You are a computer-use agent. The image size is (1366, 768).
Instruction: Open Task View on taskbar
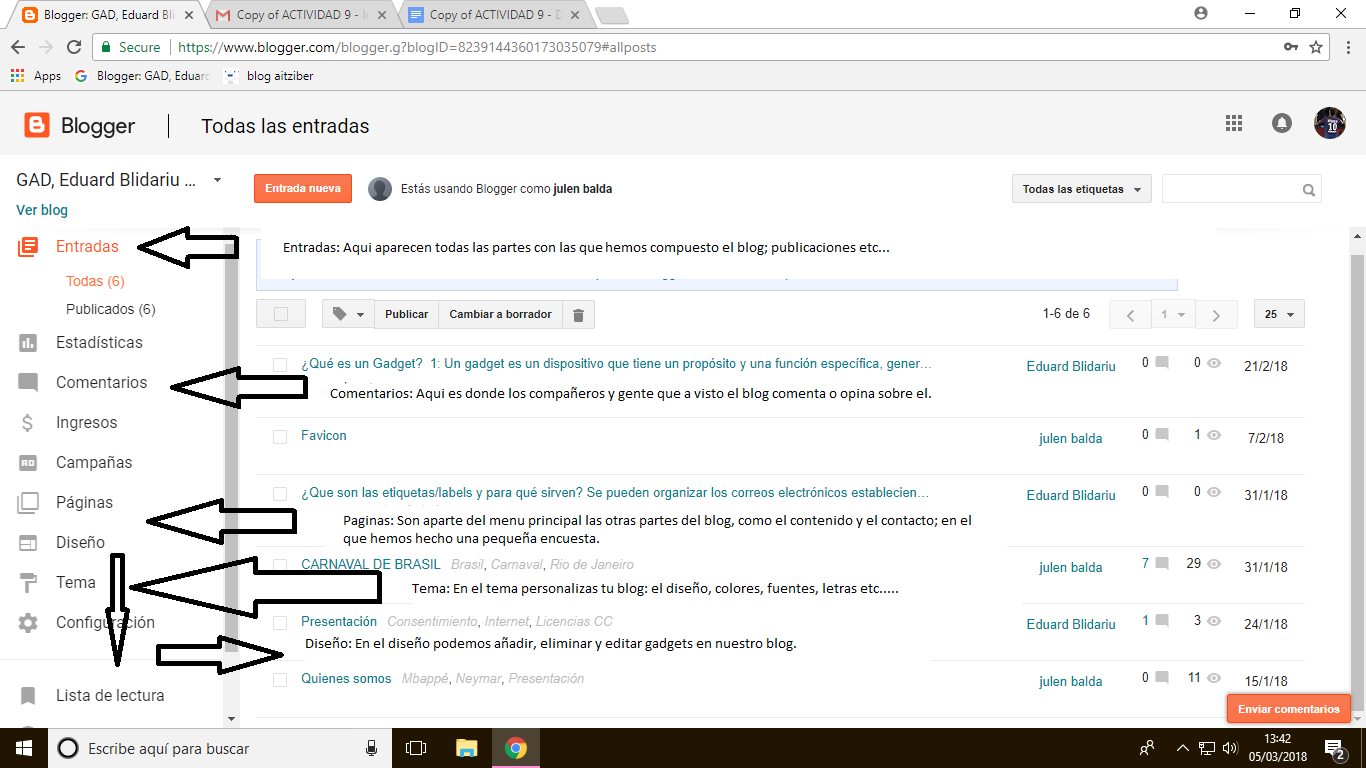click(x=416, y=748)
